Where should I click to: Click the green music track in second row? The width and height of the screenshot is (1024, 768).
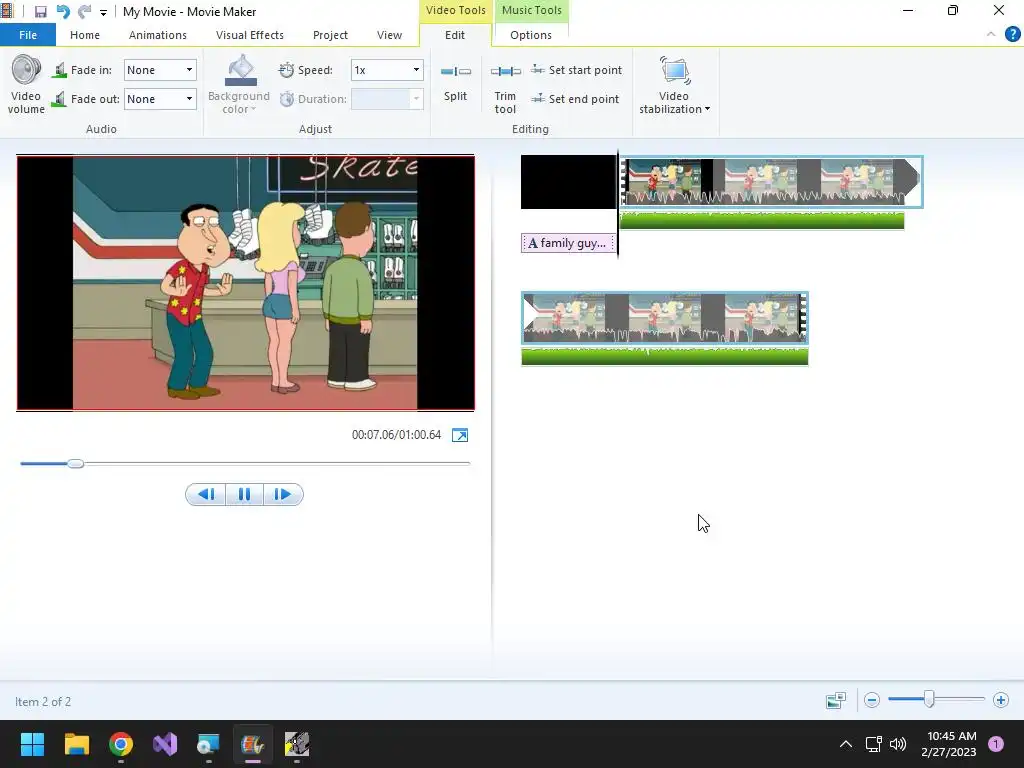click(x=665, y=357)
